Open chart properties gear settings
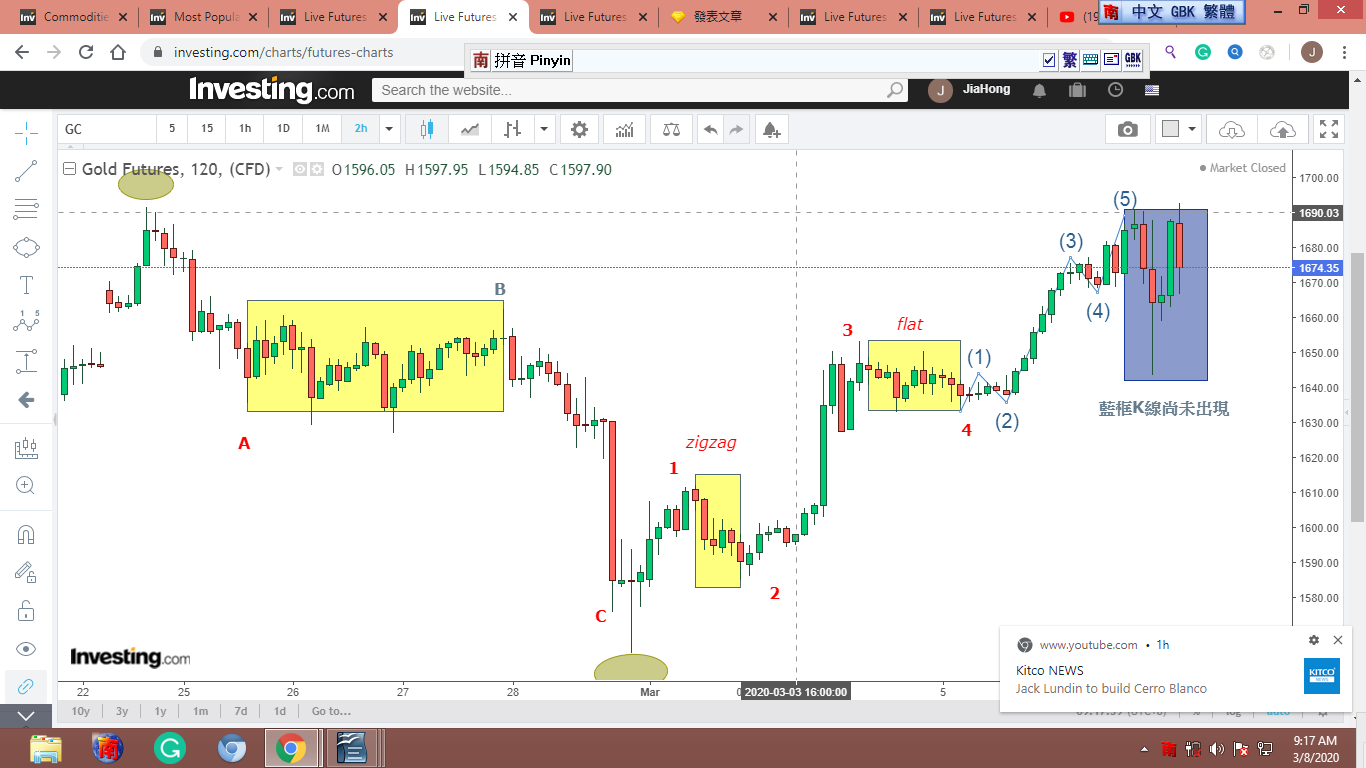This screenshot has height=768, width=1366. (580, 129)
